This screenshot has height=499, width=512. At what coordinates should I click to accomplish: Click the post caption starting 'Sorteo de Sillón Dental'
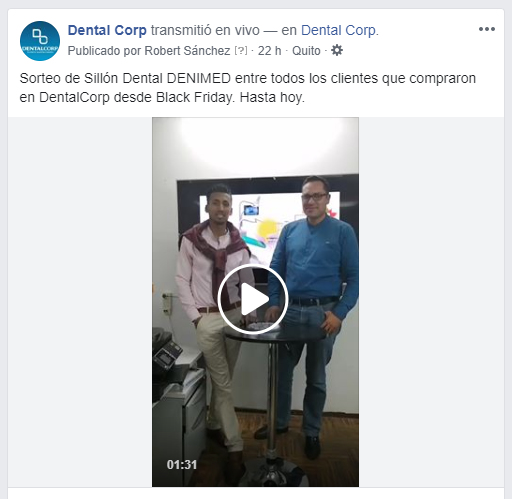pos(247,88)
